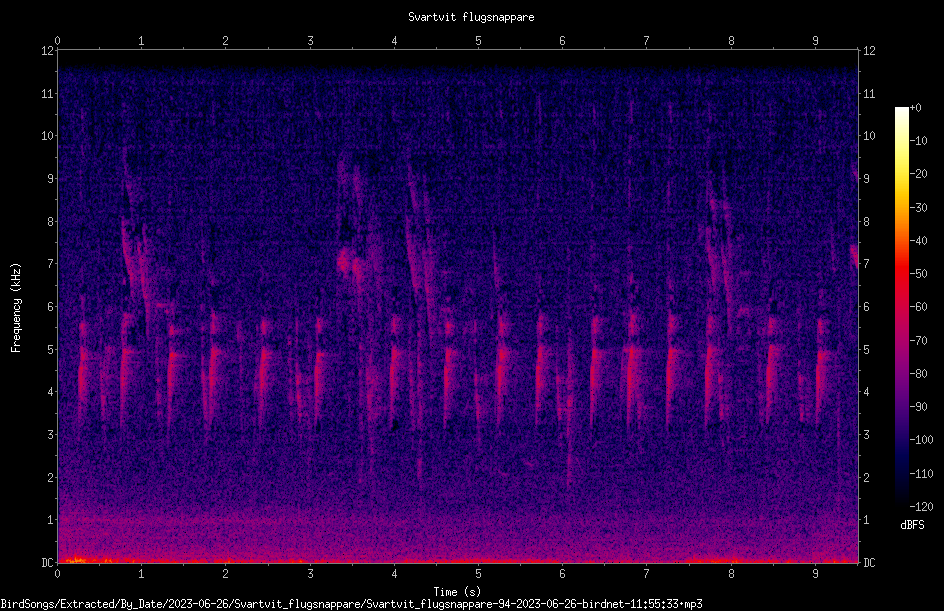Click the 'dBFS' label under the color scale
The width and height of the screenshot is (944, 611).
click(x=912, y=525)
